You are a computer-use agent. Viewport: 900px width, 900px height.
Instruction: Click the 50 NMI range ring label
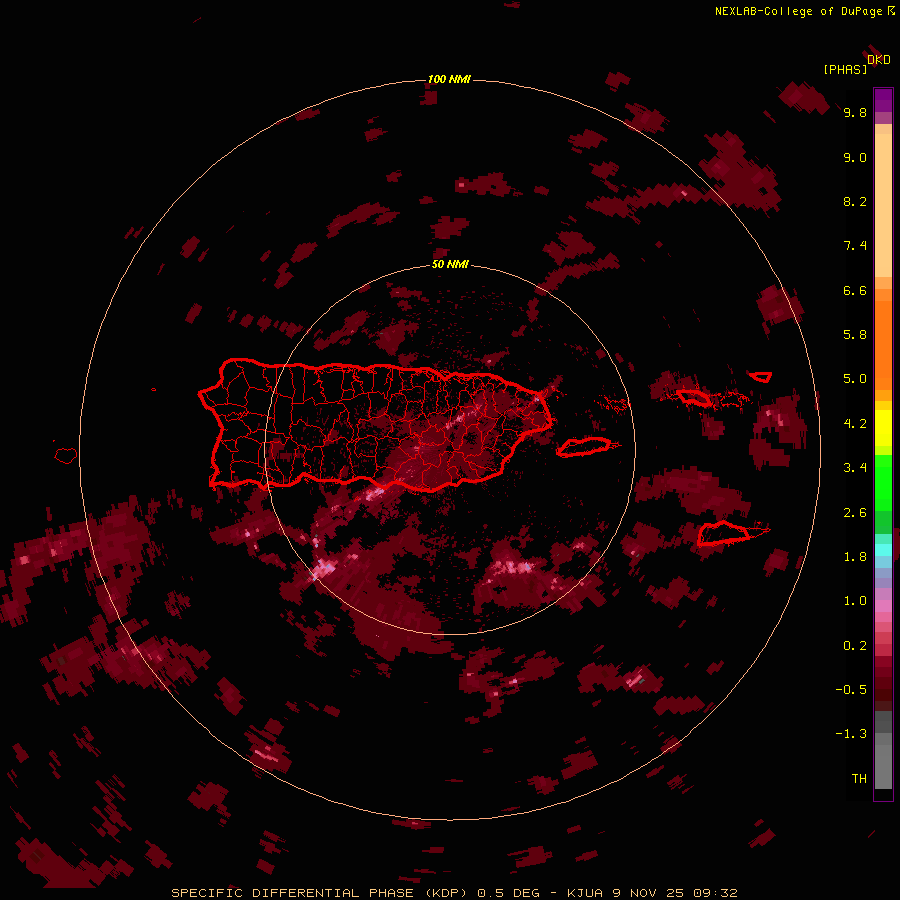pos(450,264)
